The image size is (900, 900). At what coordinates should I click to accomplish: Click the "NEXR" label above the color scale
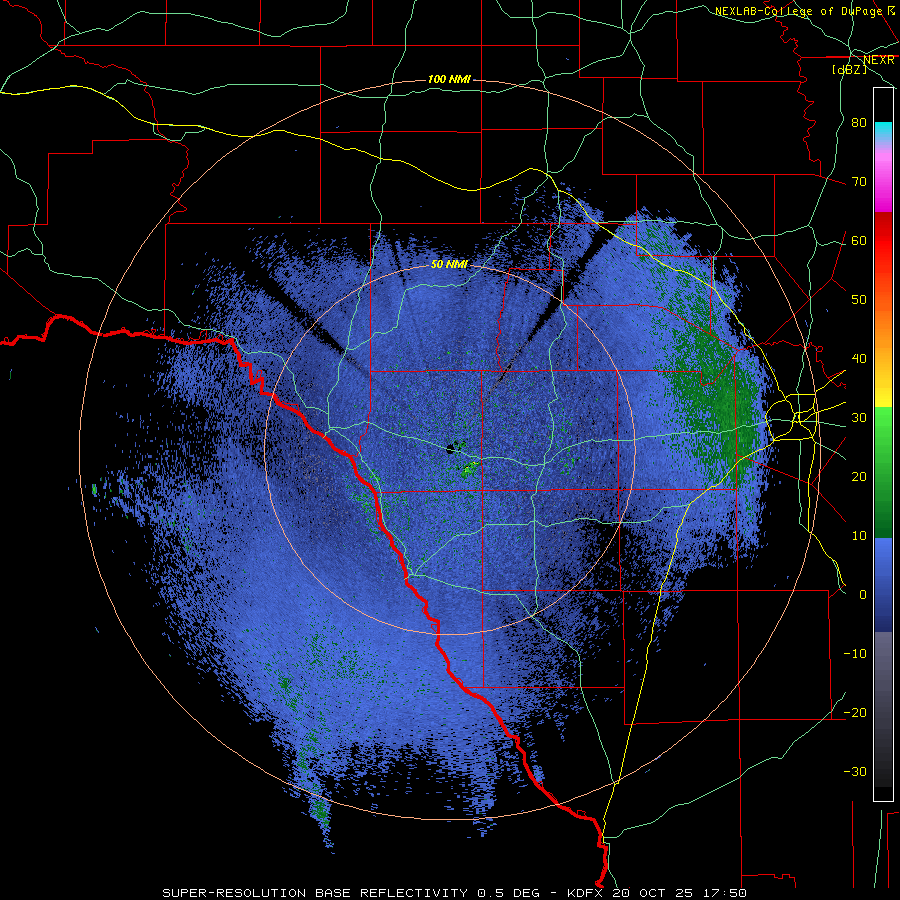click(879, 60)
